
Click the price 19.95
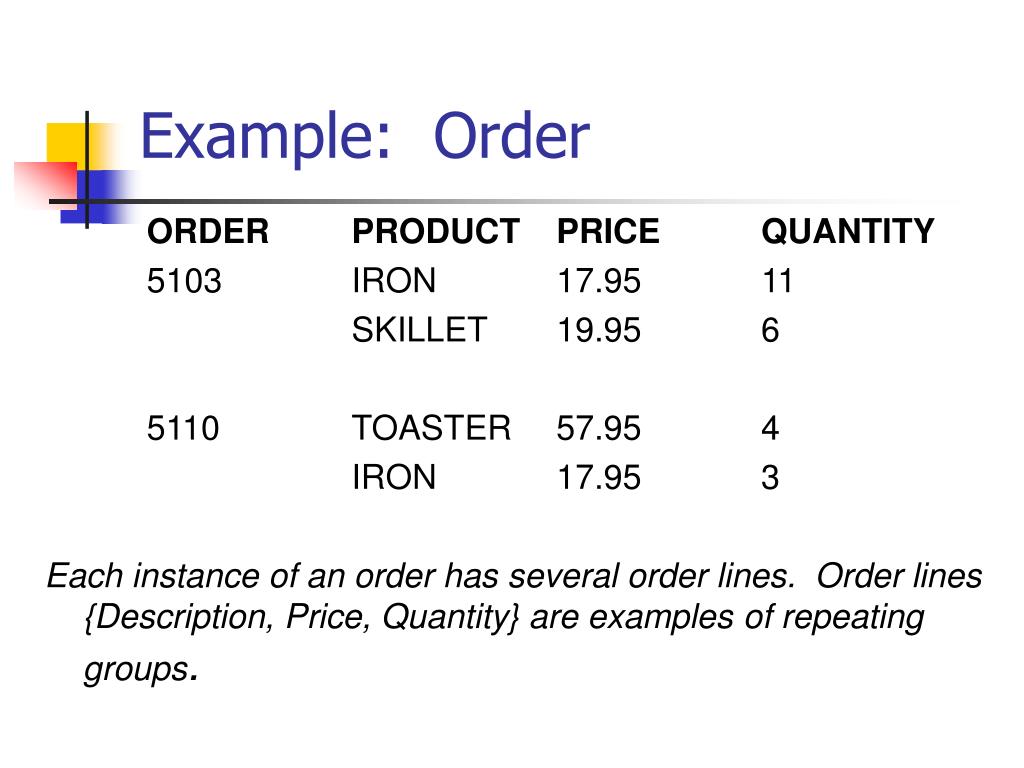point(599,330)
